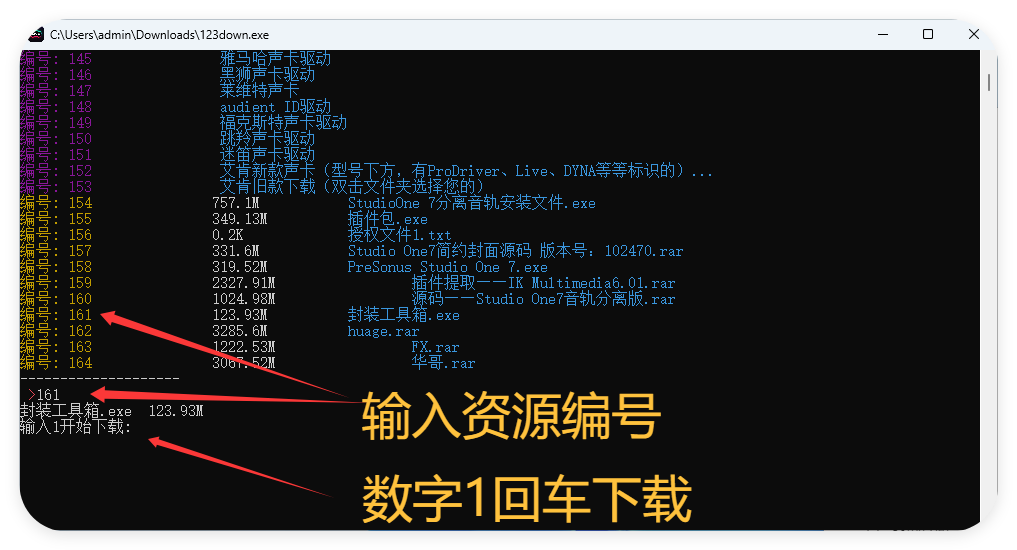Click the 艾肯旧款下载 entry line

352,187
